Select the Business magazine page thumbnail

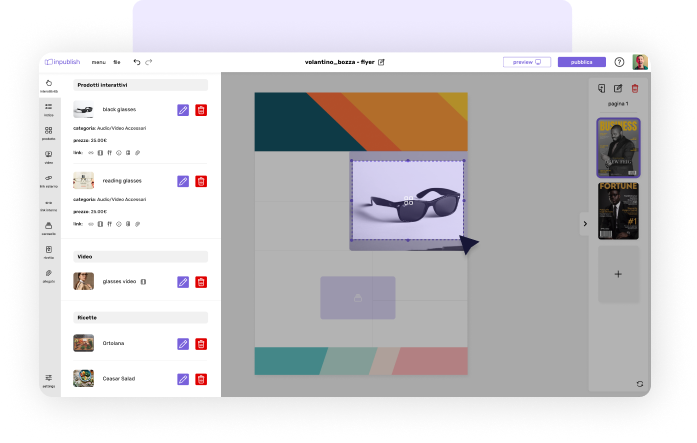[x=618, y=148]
